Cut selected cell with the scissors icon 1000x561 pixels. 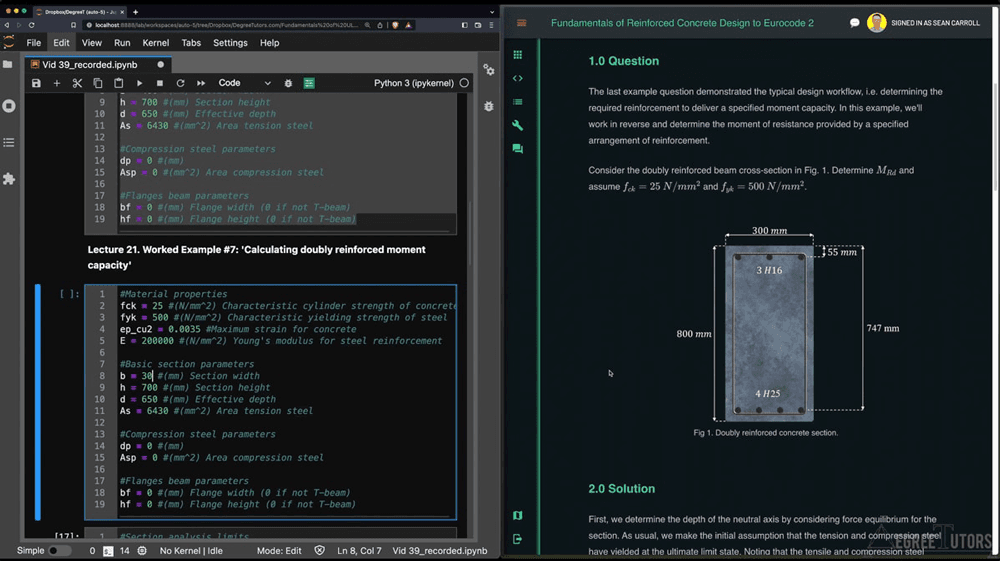tap(77, 83)
